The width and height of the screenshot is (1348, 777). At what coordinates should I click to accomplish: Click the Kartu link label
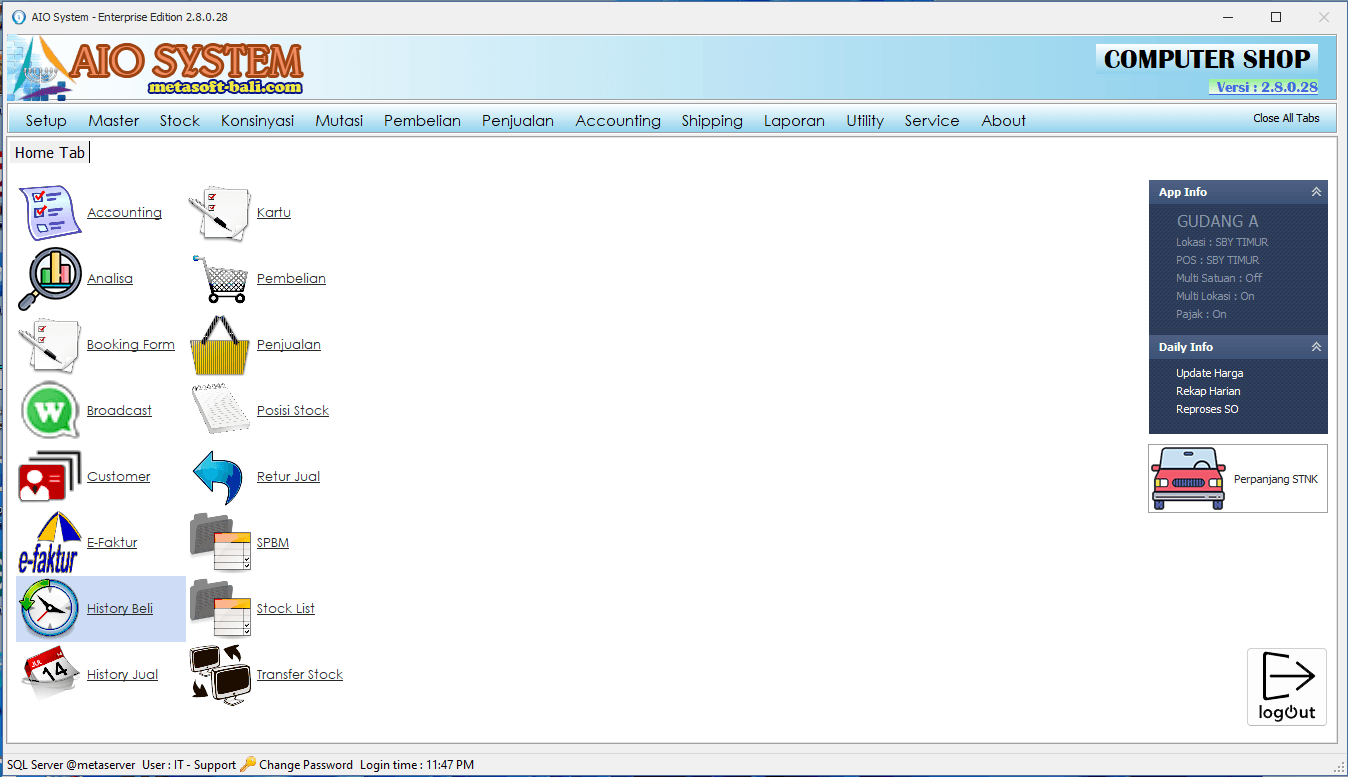click(274, 212)
